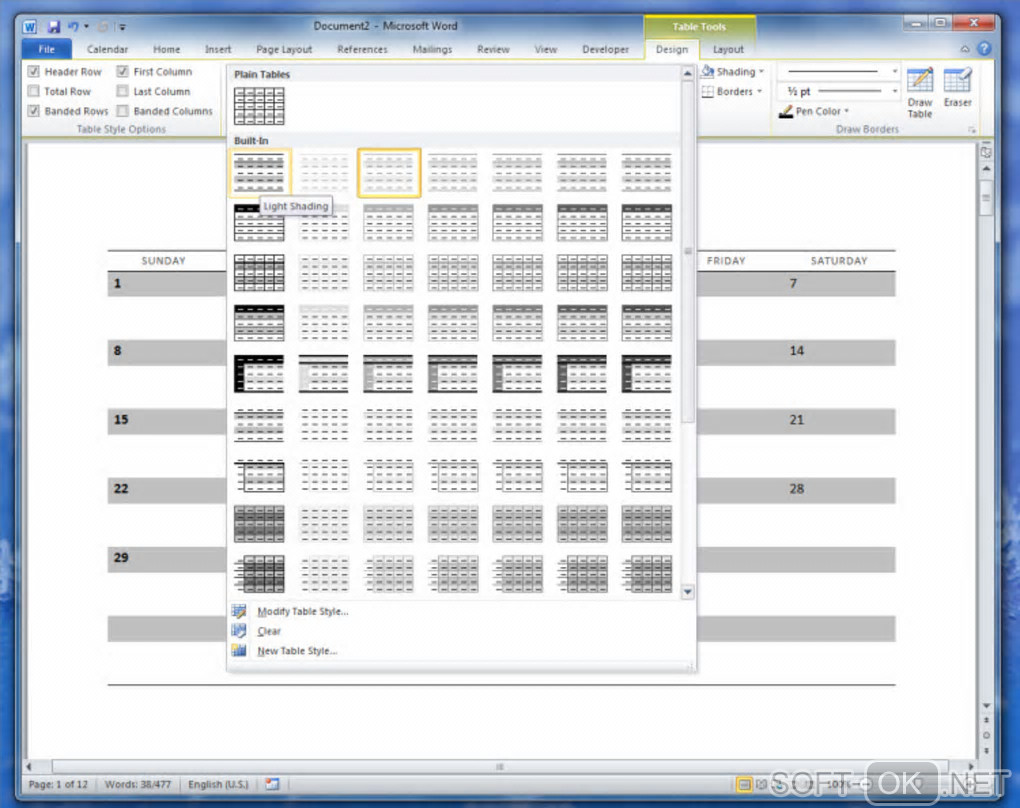The height and width of the screenshot is (808, 1020).
Task: Expand the Shading dropdown arrow
Action: [x=761, y=72]
